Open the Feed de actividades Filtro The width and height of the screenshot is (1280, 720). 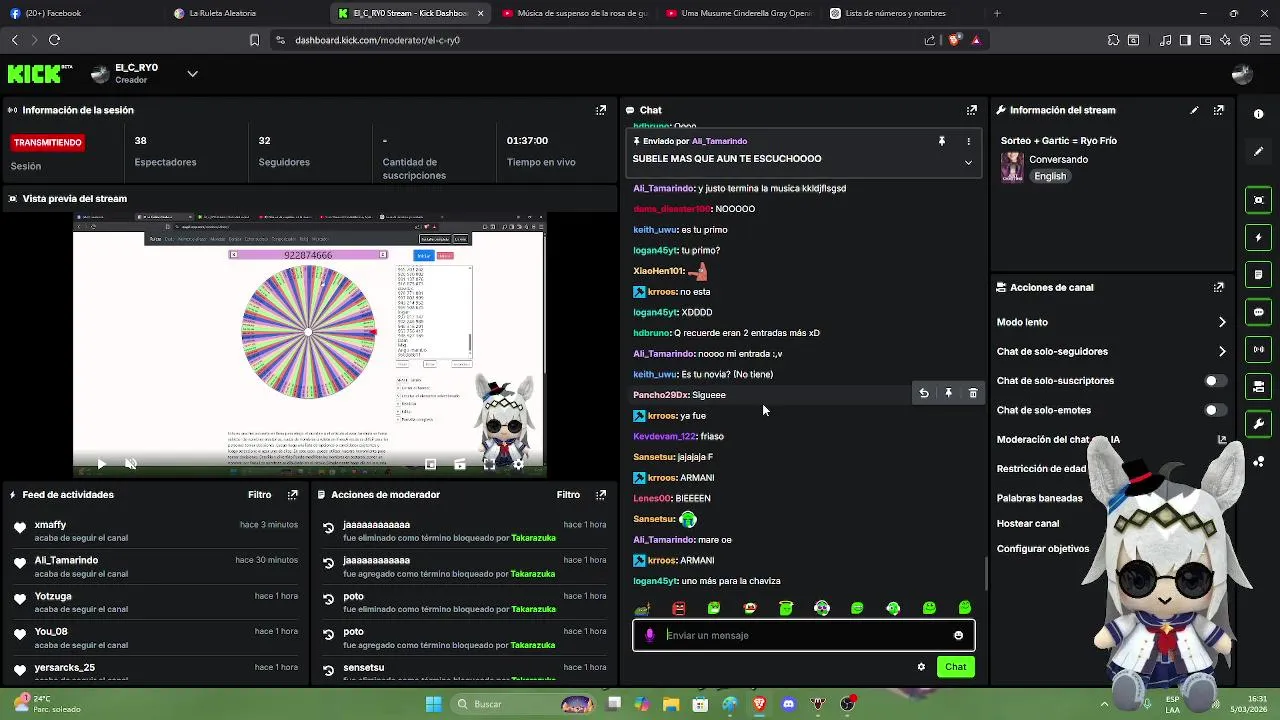tap(259, 494)
